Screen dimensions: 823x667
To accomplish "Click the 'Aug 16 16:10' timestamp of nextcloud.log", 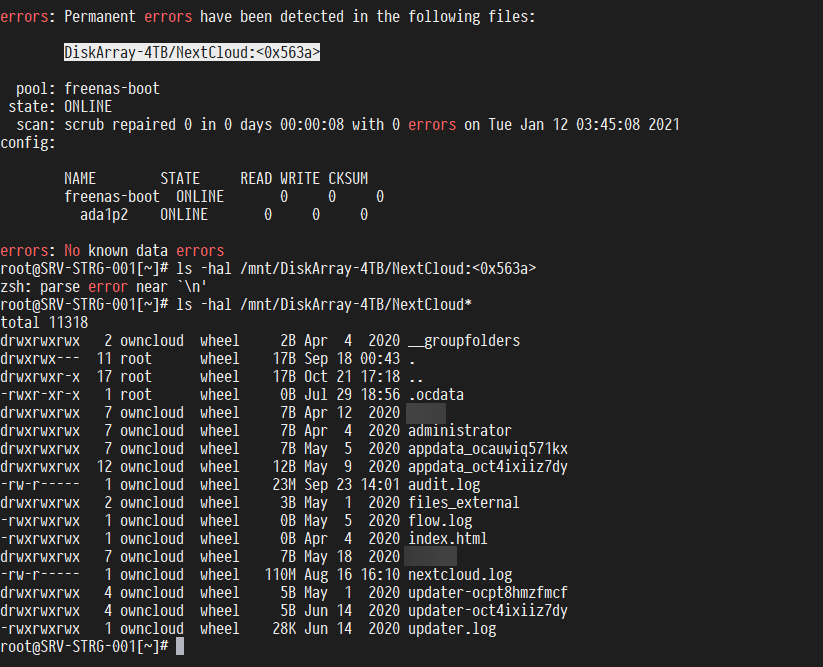I will (352, 575).
